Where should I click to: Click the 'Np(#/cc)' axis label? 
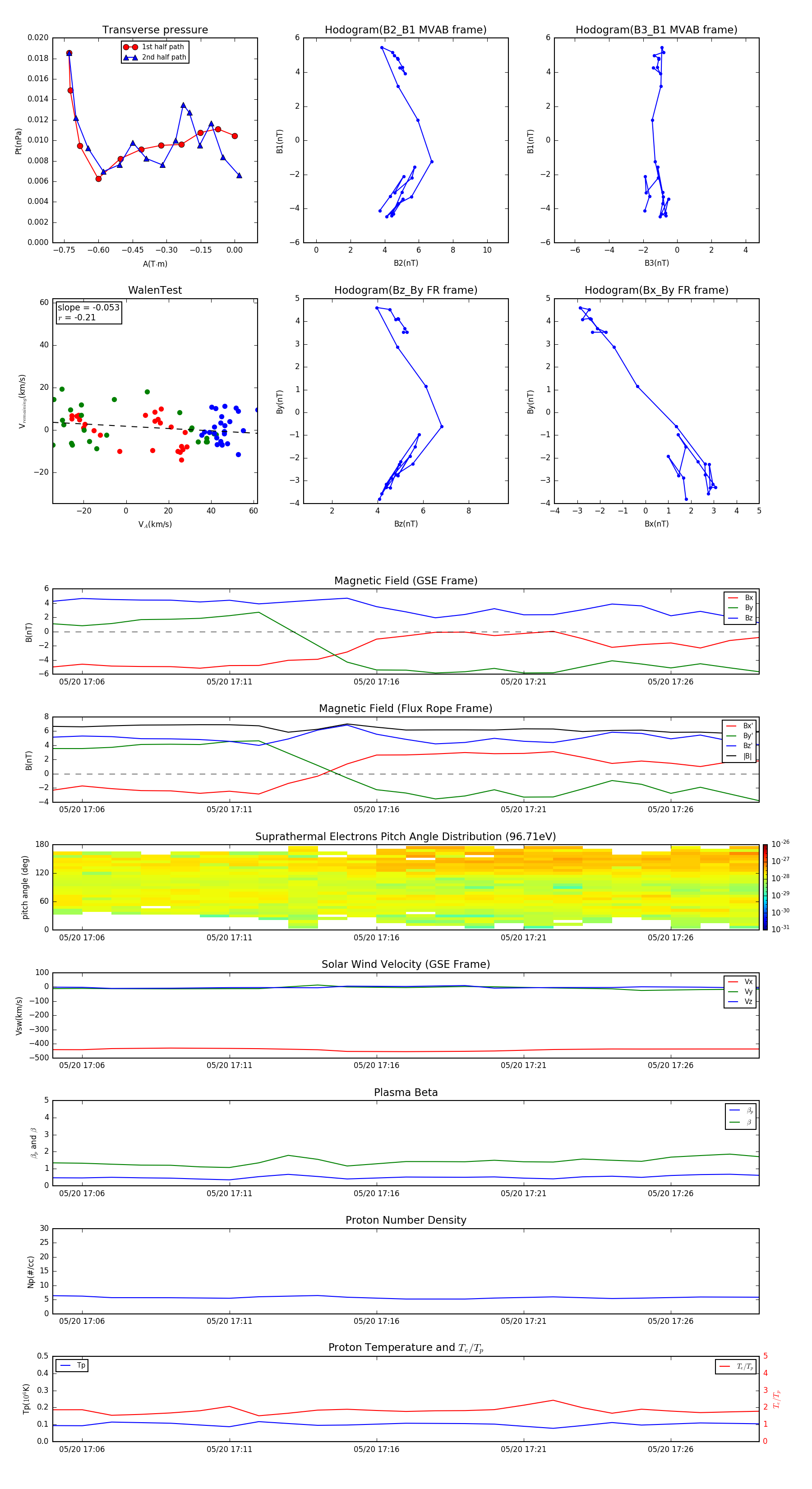(x=31, y=1272)
